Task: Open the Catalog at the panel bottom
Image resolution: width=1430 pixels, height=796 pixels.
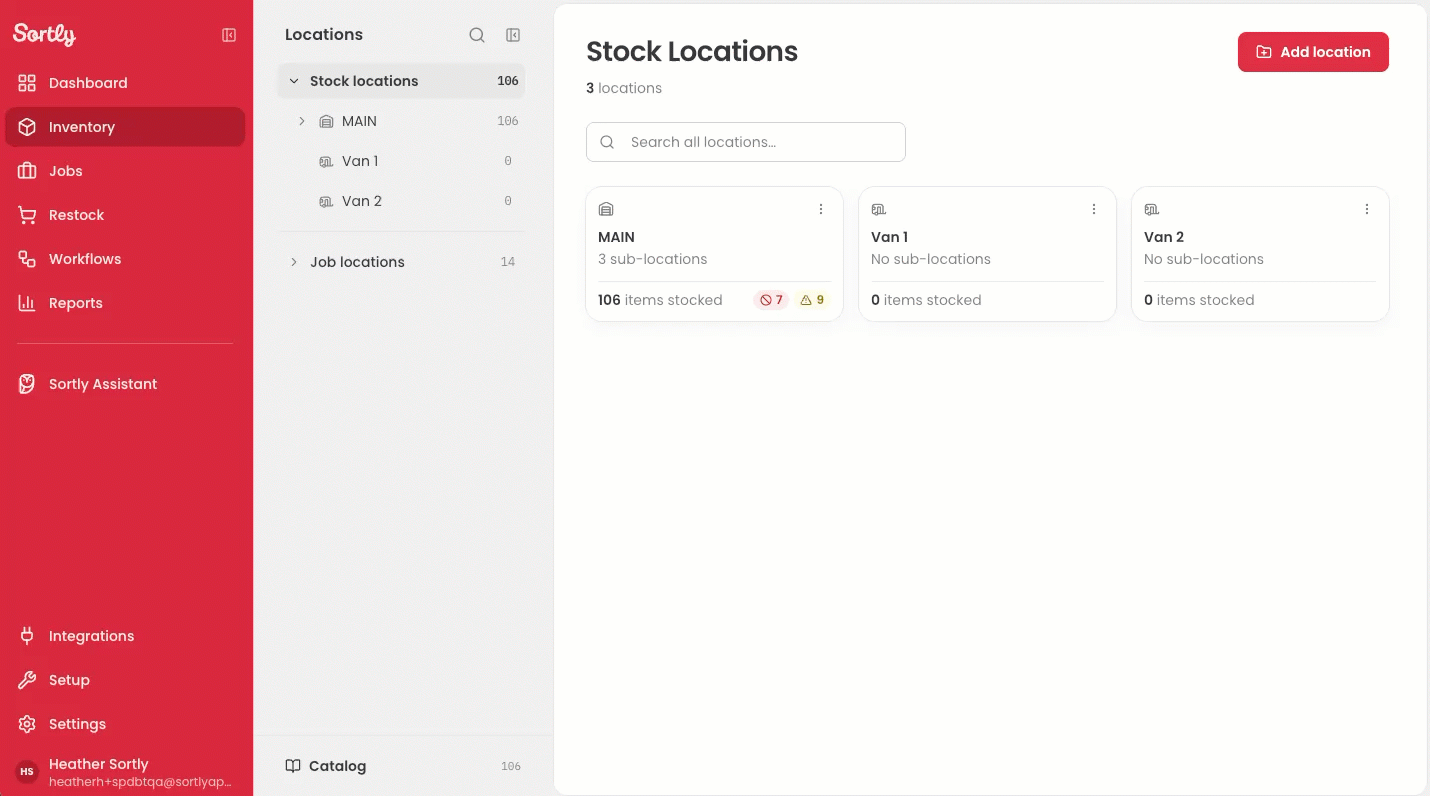Action: pyautogui.click(x=403, y=766)
